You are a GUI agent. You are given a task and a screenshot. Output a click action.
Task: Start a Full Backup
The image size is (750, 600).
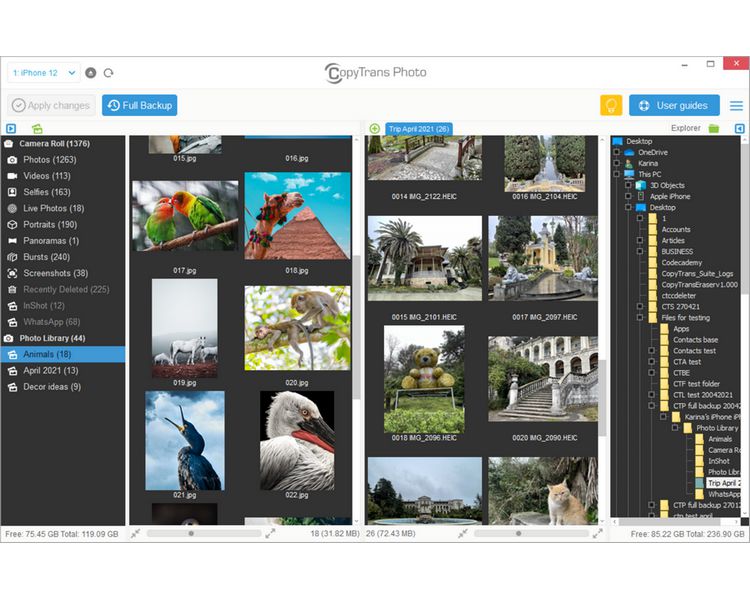139,105
